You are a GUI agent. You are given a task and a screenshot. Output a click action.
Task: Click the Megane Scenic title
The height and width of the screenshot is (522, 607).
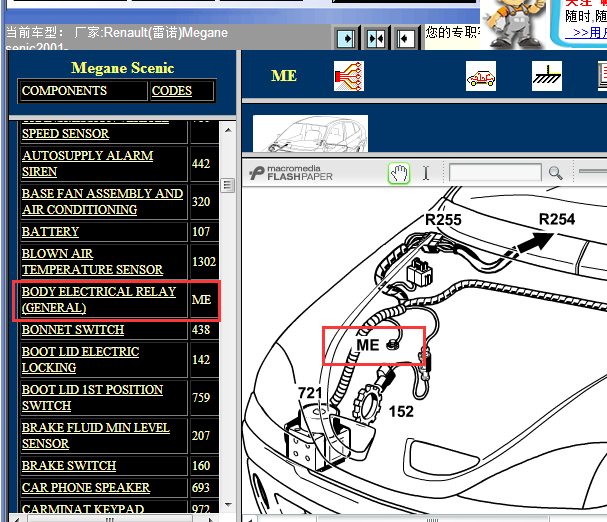tap(122, 68)
